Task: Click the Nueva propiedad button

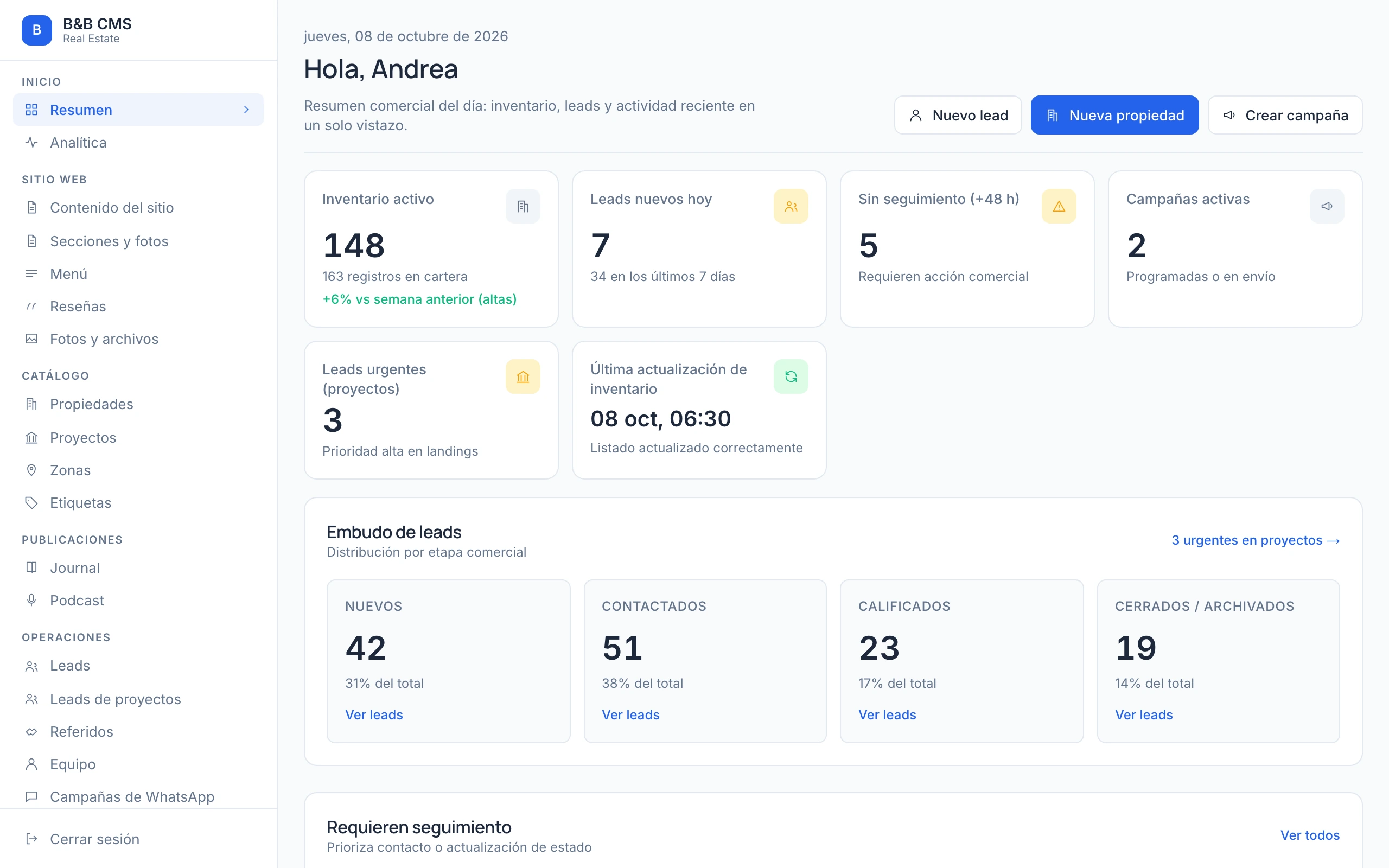Action: point(1114,116)
